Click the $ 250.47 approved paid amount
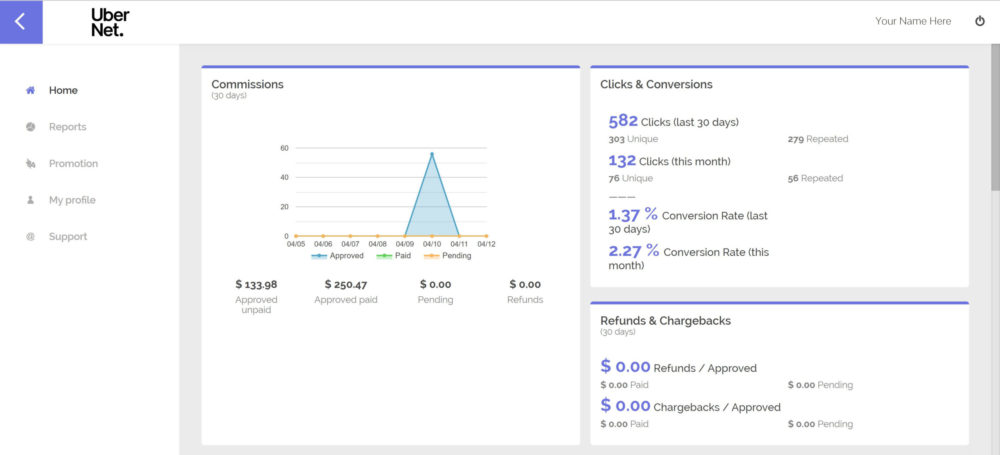Screen dimensions: 1000x455 point(346,285)
